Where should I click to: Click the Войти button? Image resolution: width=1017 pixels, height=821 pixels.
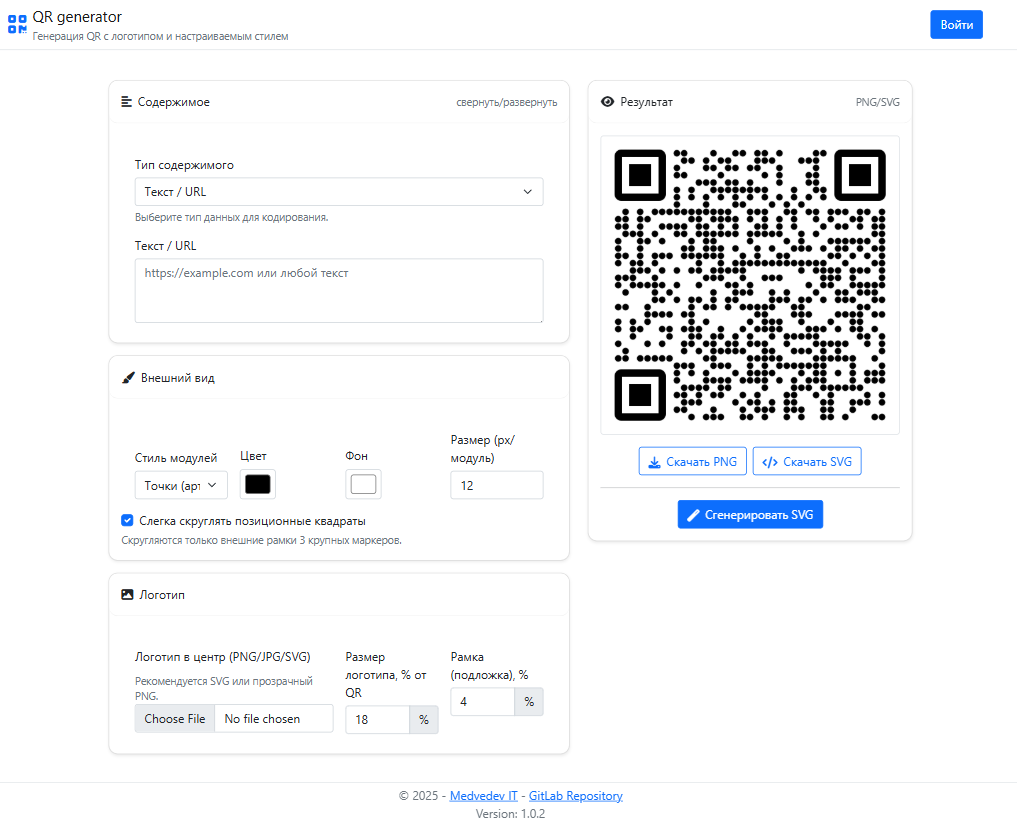pos(956,25)
